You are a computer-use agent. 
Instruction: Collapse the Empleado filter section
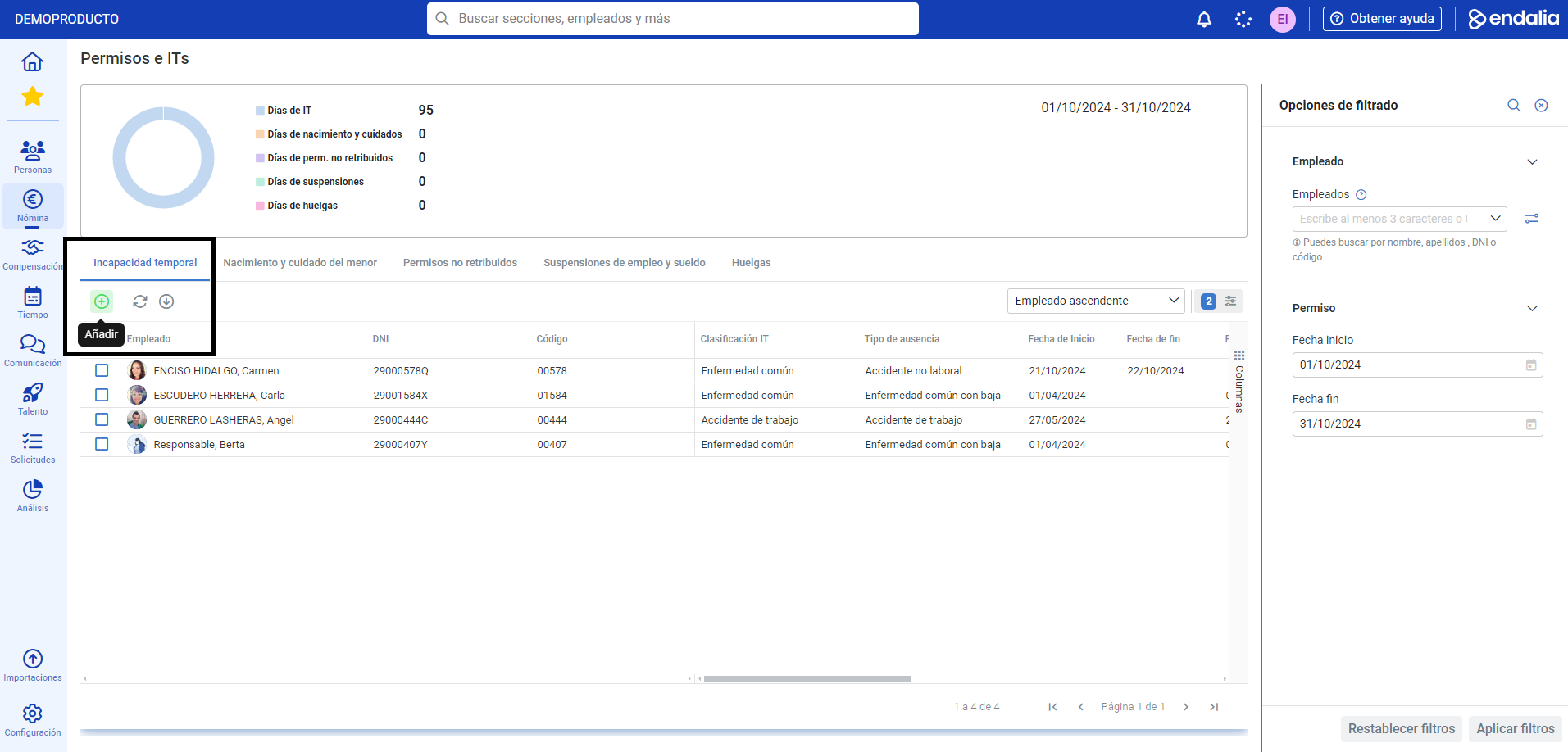click(x=1532, y=162)
